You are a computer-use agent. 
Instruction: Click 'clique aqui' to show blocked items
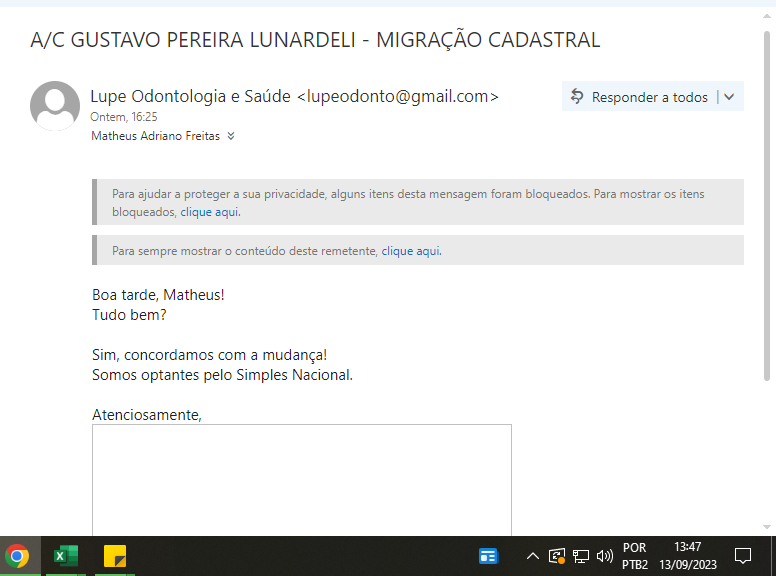click(x=210, y=212)
